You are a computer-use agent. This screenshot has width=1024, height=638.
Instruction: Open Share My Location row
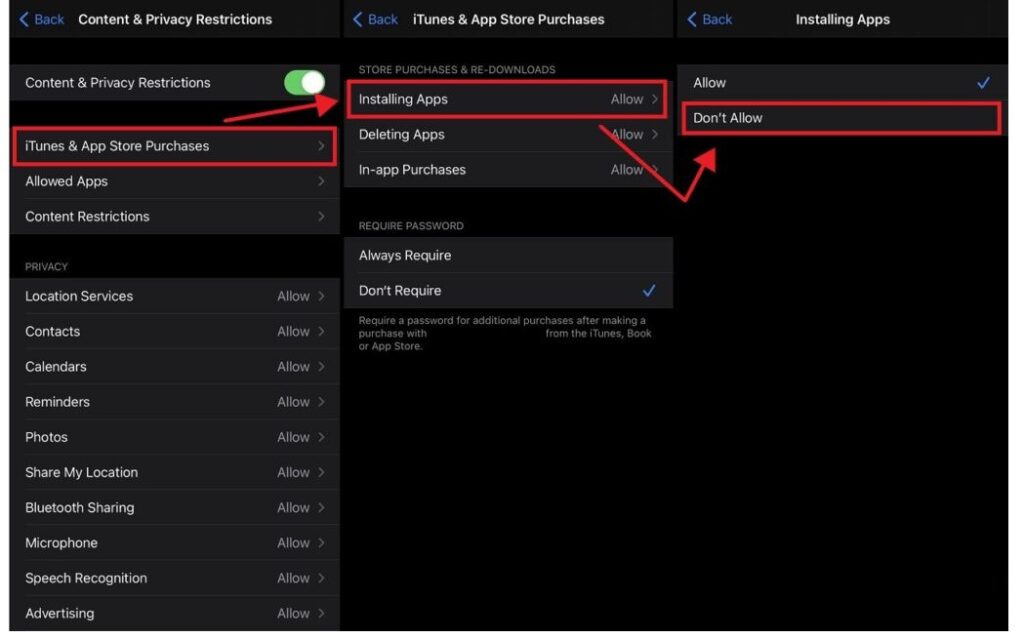coord(174,473)
